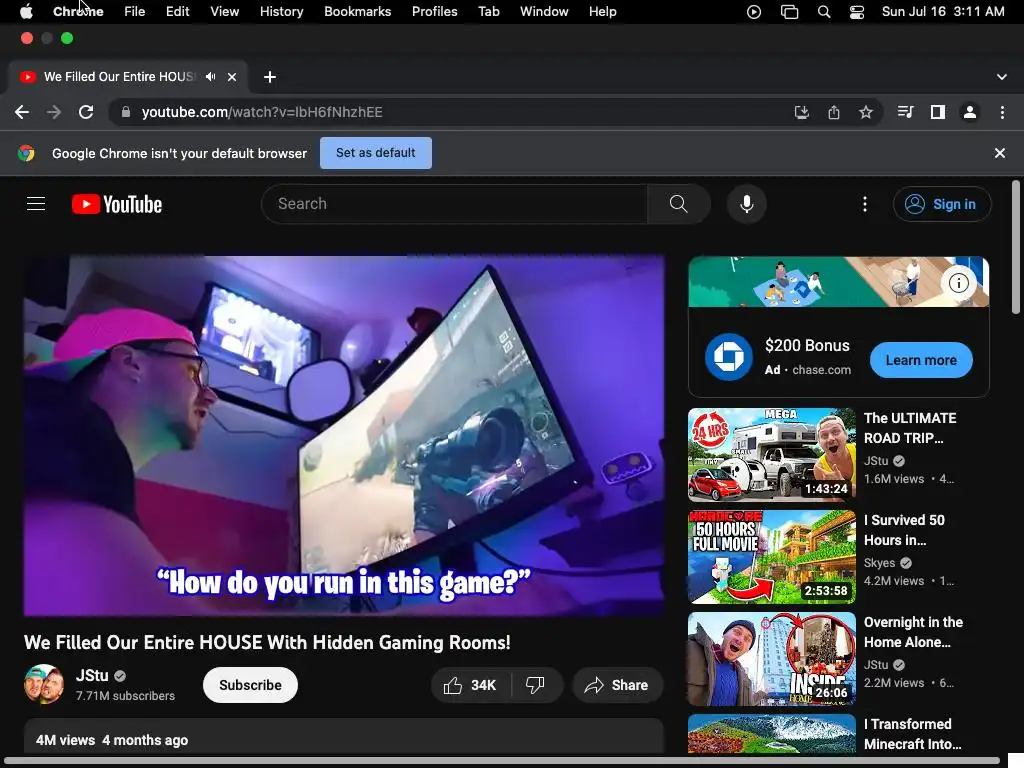This screenshot has width=1024, height=768.
Task: Bookmark this page with the star
Action: click(866, 112)
